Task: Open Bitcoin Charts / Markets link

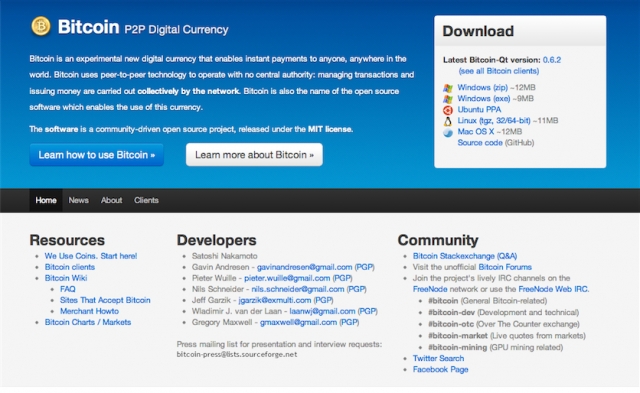Action: 88,322
